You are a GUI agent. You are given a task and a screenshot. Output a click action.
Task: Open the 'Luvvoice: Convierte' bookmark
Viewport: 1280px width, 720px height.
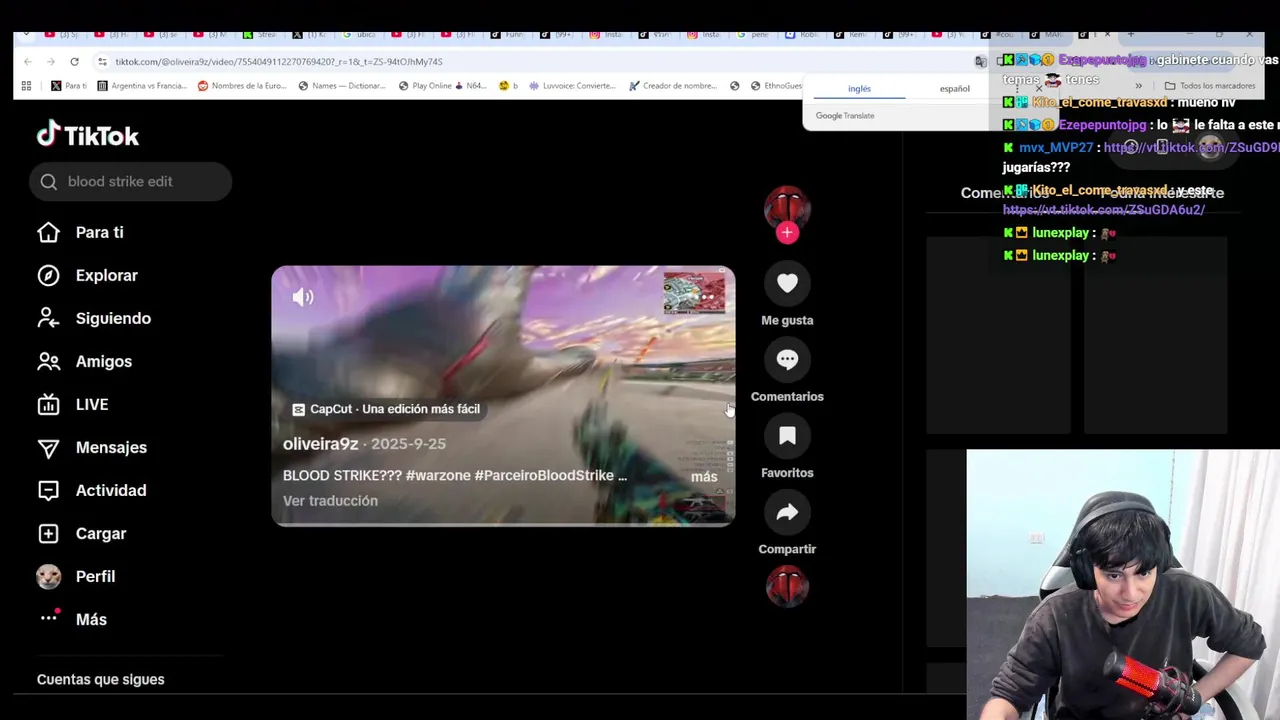click(573, 86)
